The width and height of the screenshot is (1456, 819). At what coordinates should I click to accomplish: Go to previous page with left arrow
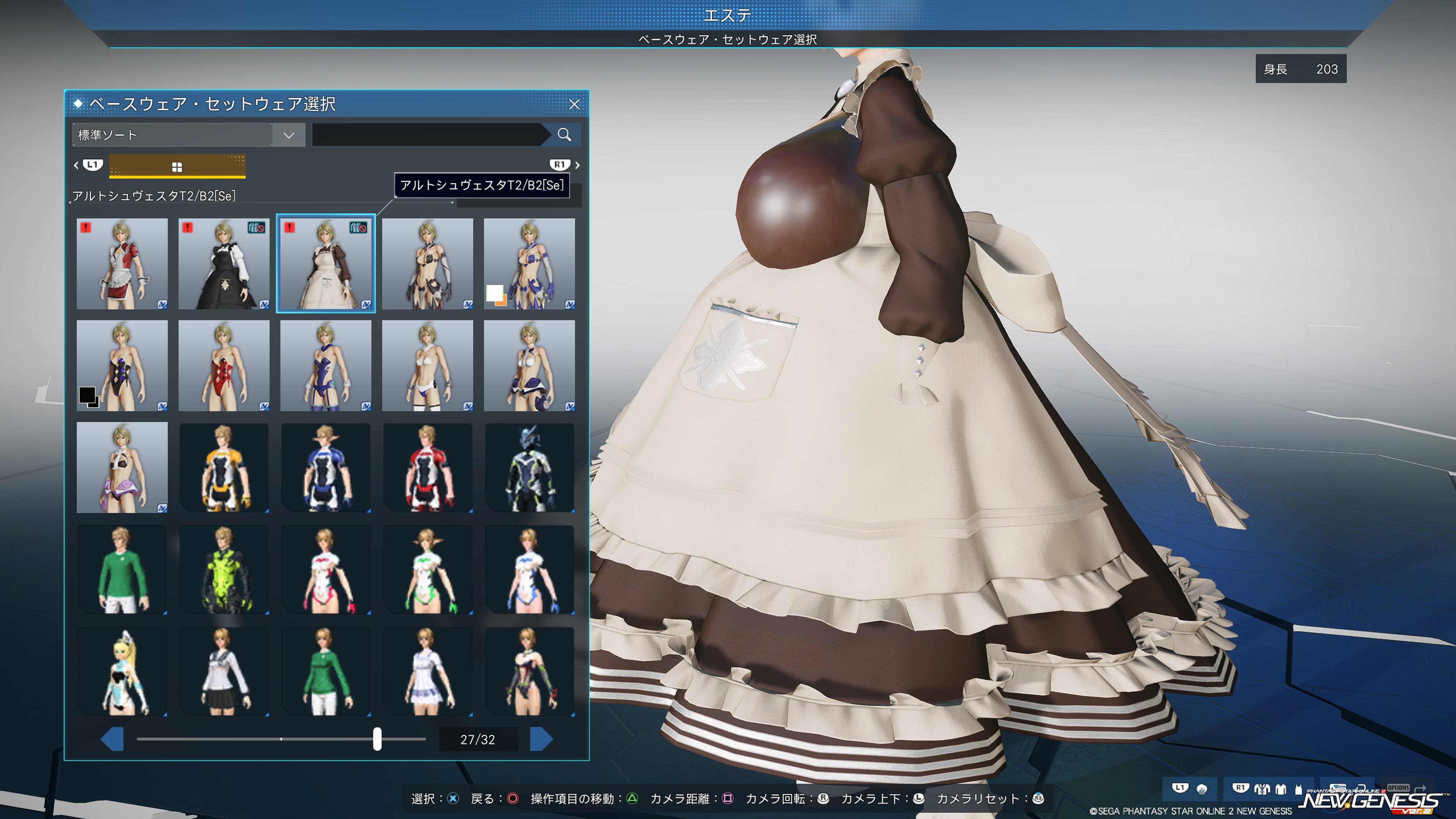(113, 739)
